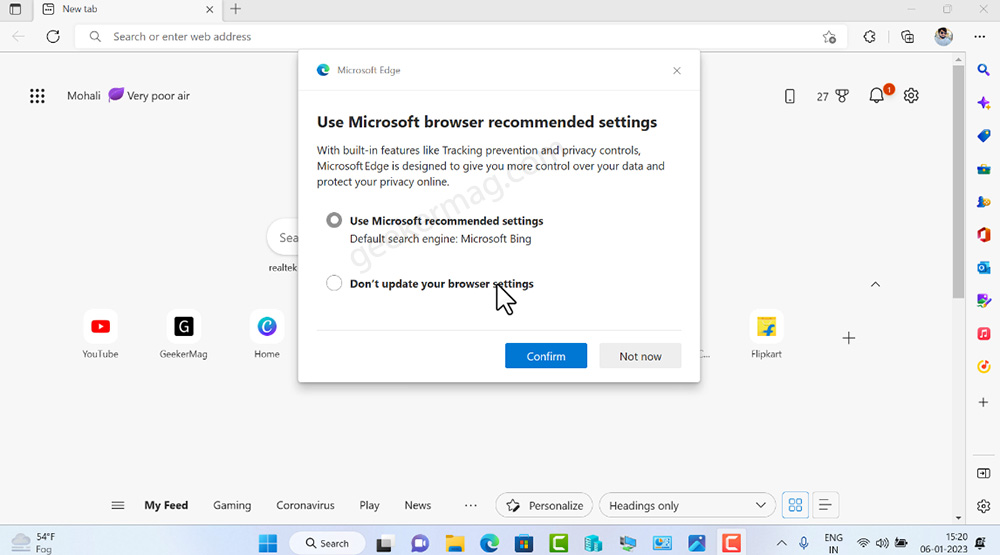Add this page to favorites star

click(829, 37)
